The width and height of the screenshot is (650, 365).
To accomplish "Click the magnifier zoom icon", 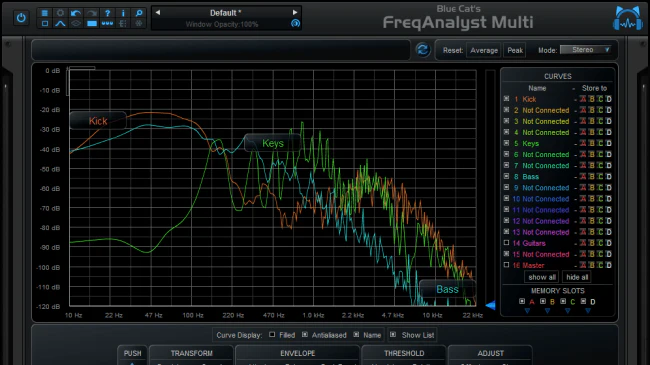I will [x=139, y=13].
